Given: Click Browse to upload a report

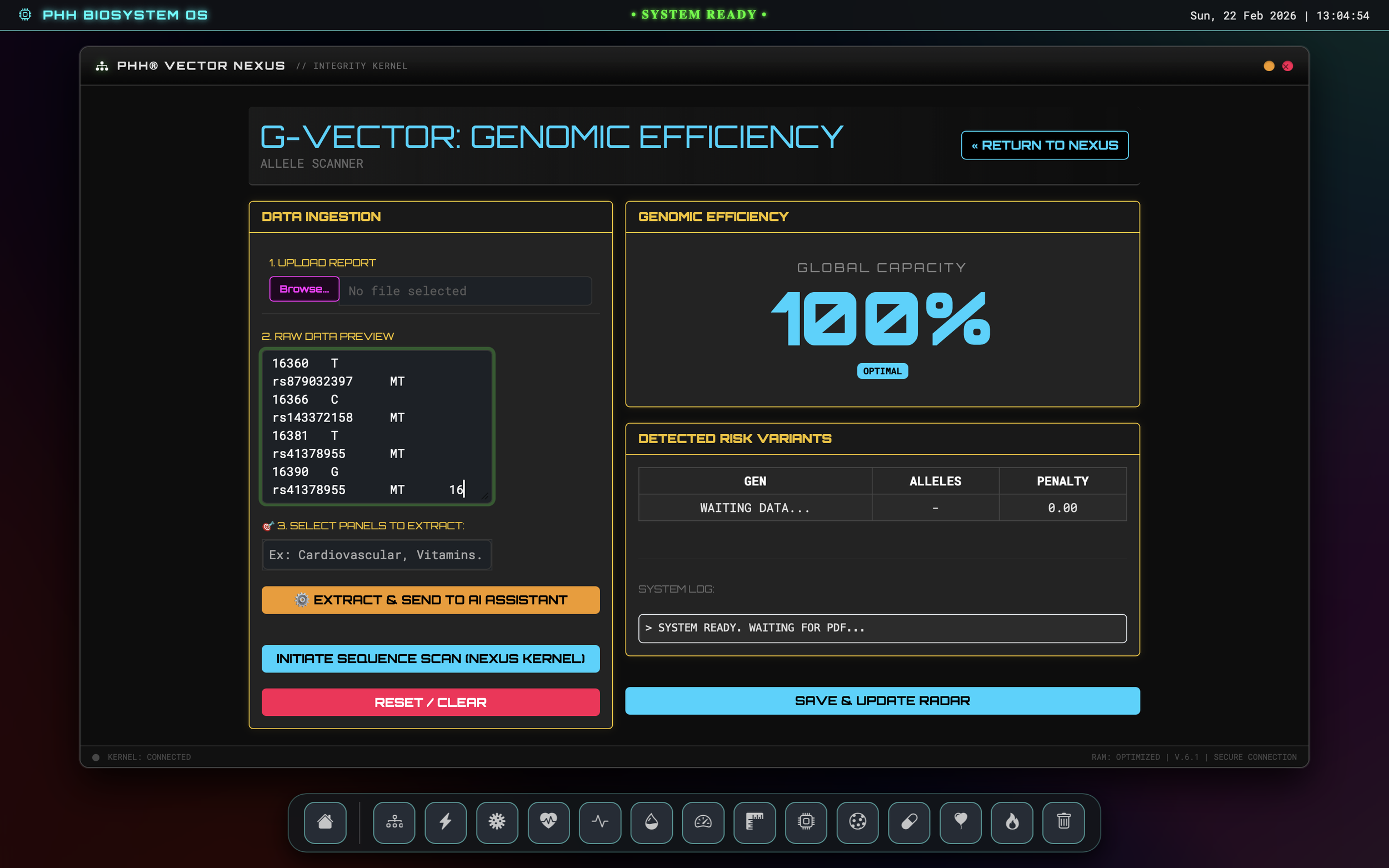Looking at the screenshot, I should click(304, 289).
